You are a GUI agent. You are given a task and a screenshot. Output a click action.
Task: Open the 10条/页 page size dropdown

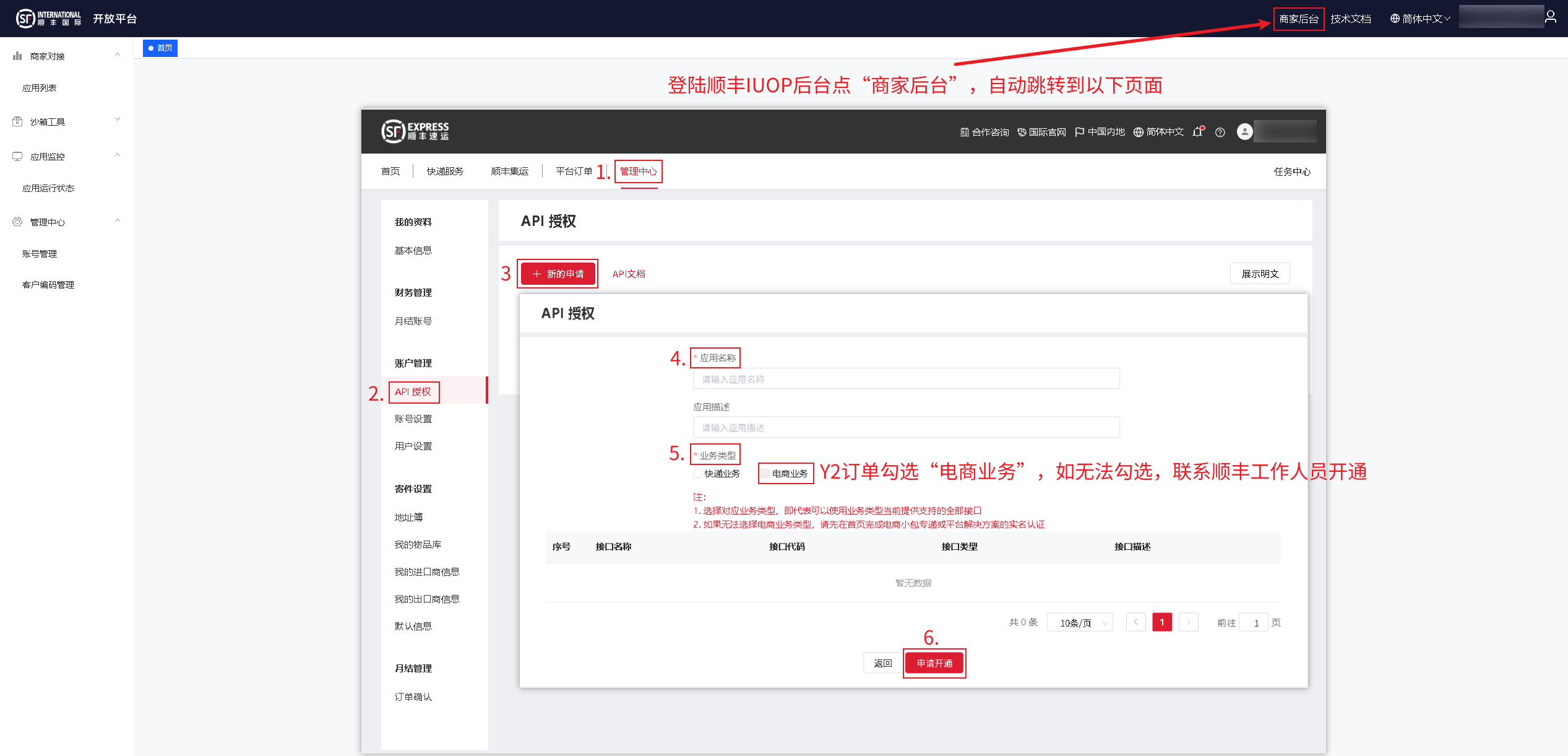tap(1080, 623)
